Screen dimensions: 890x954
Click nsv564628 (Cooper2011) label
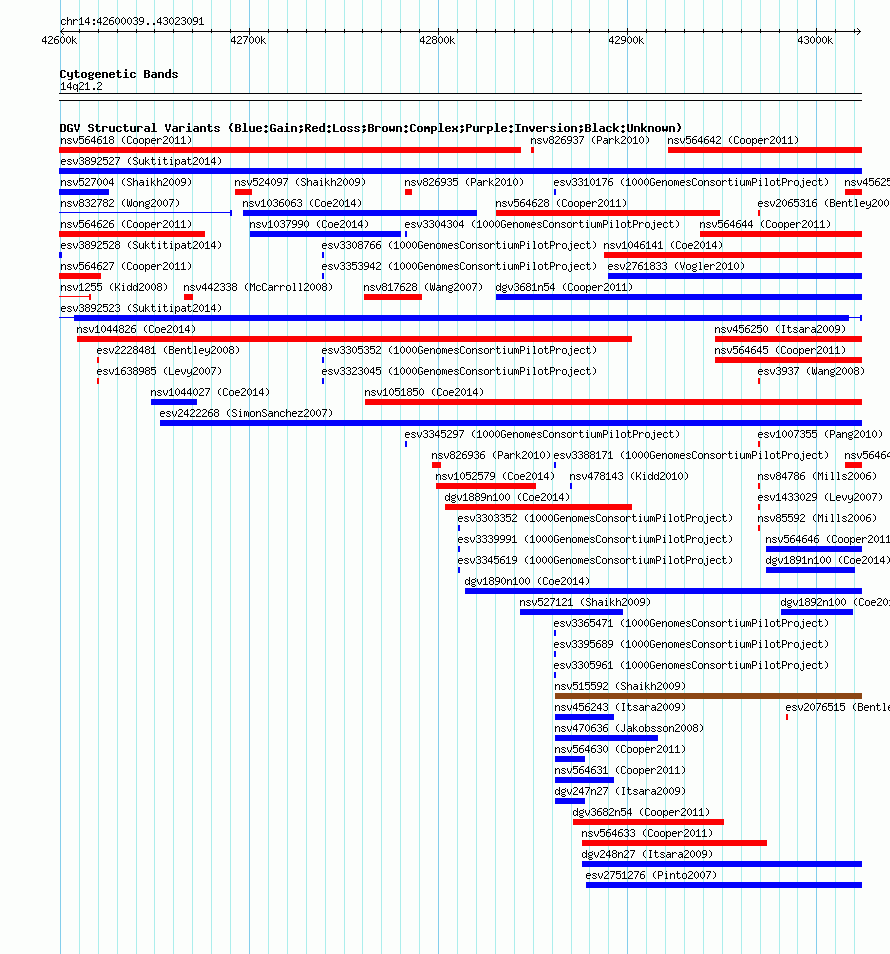(561, 203)
